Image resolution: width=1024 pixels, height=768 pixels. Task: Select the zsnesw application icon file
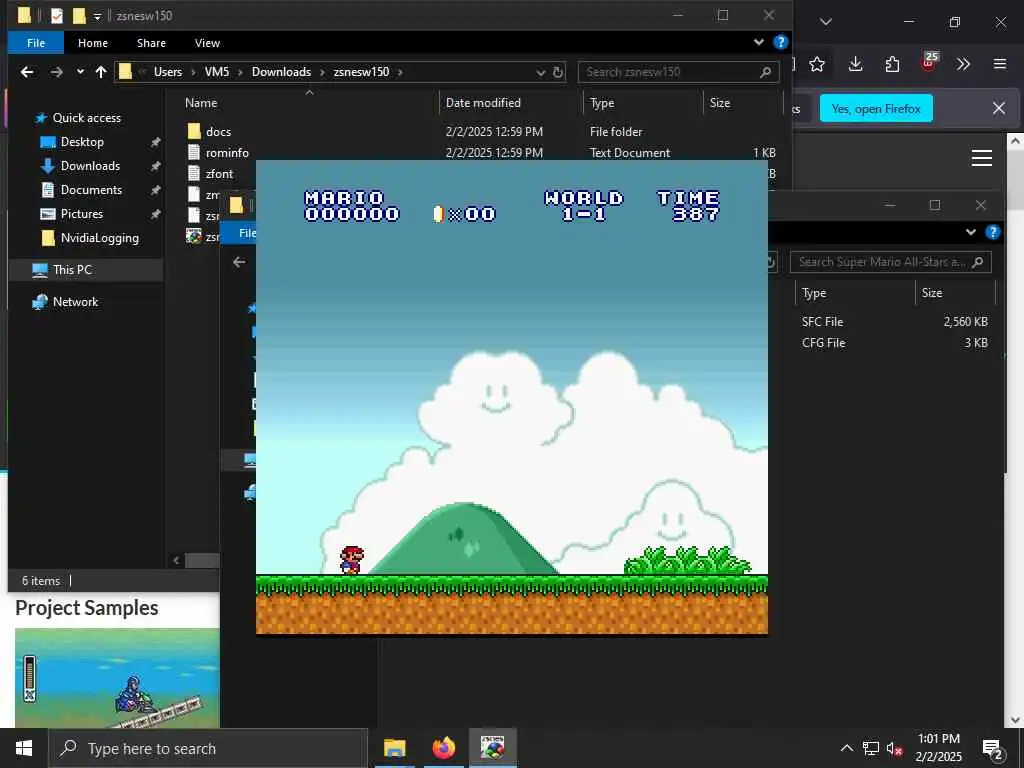pos(193,236)
